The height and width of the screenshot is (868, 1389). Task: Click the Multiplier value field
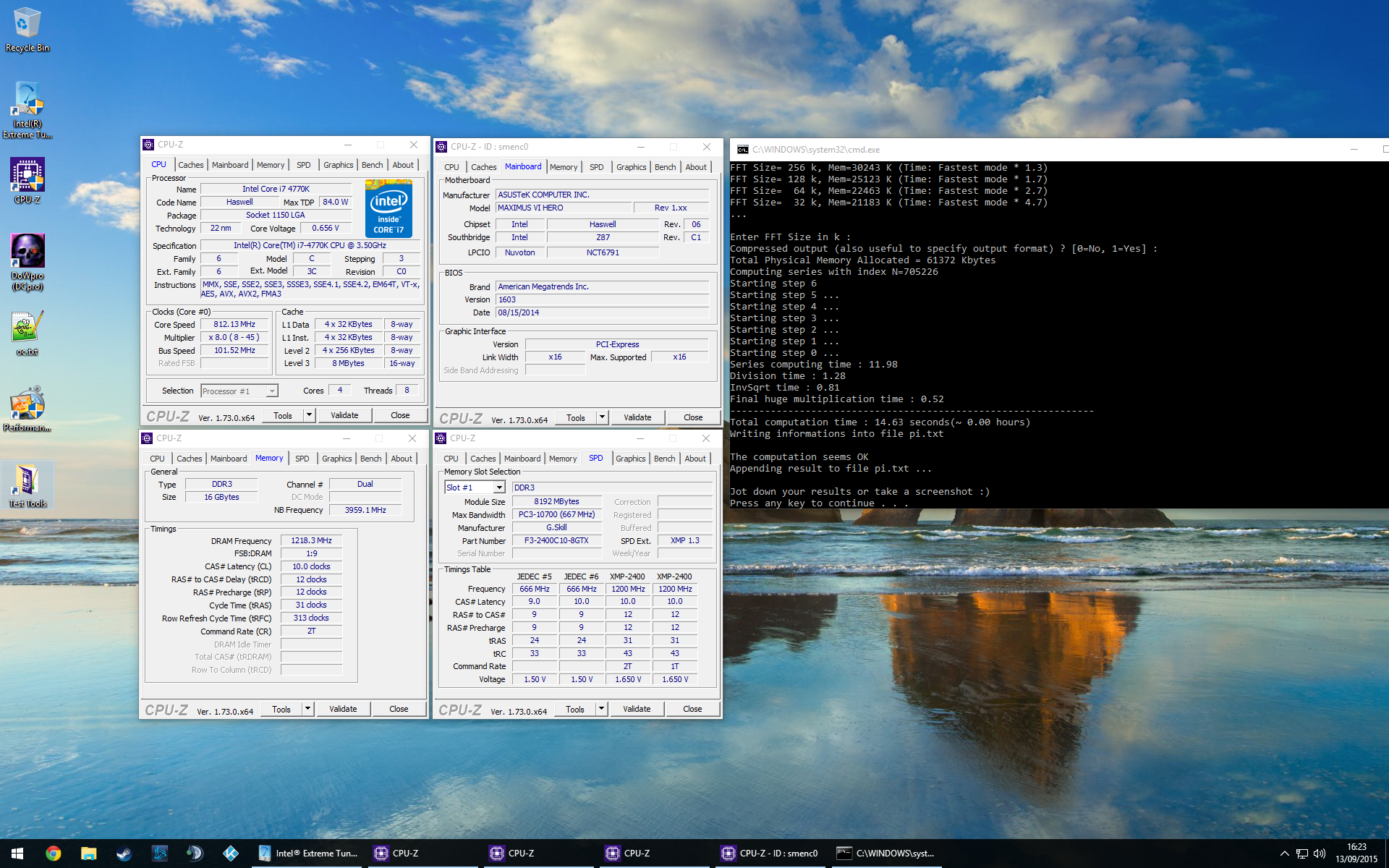[234, 338]
